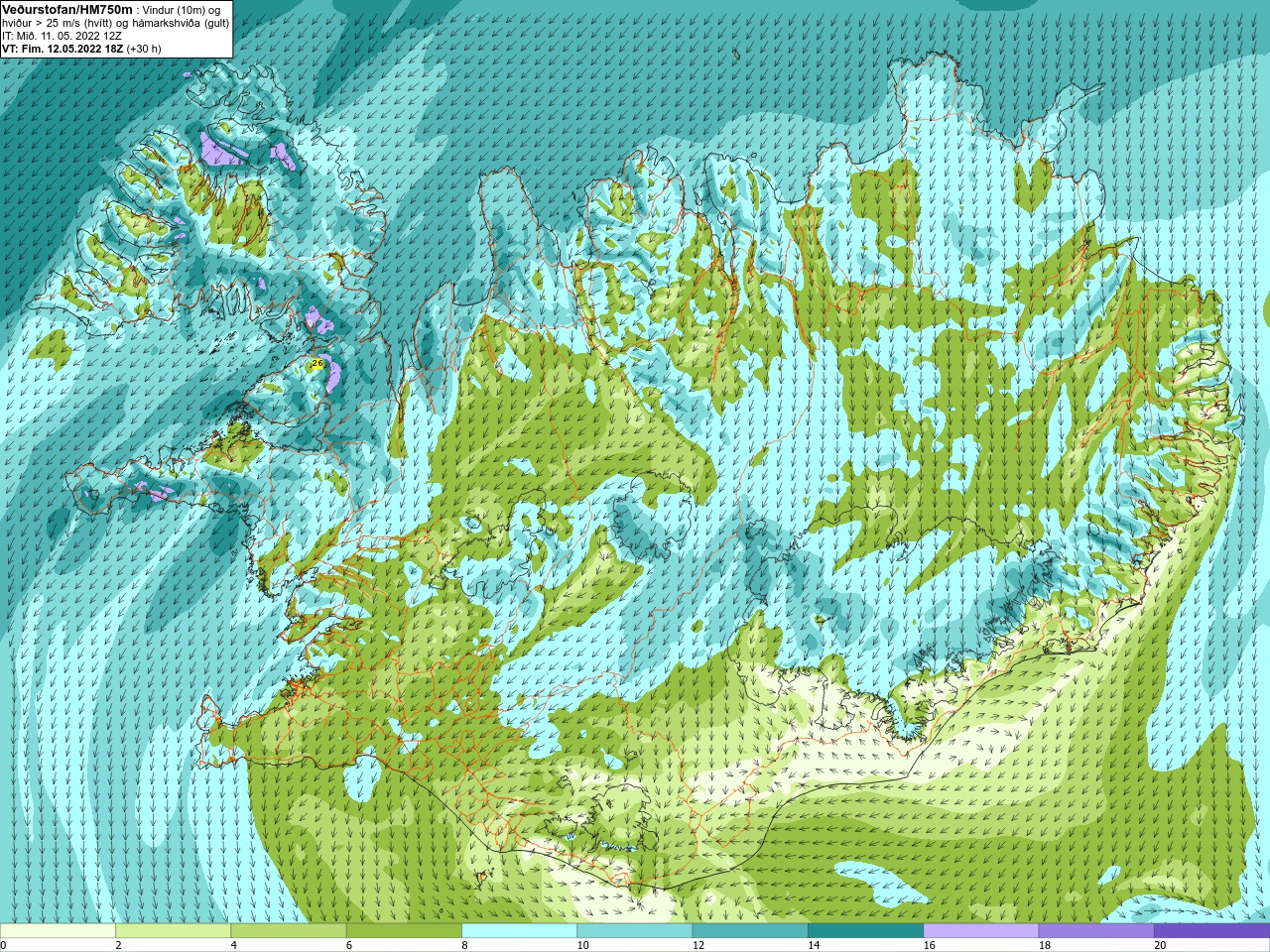Pick the 0–2 m/s pale yellow legend swatch
The height and width of the screenshot is (952, 1270).
(x=58, y=931)
